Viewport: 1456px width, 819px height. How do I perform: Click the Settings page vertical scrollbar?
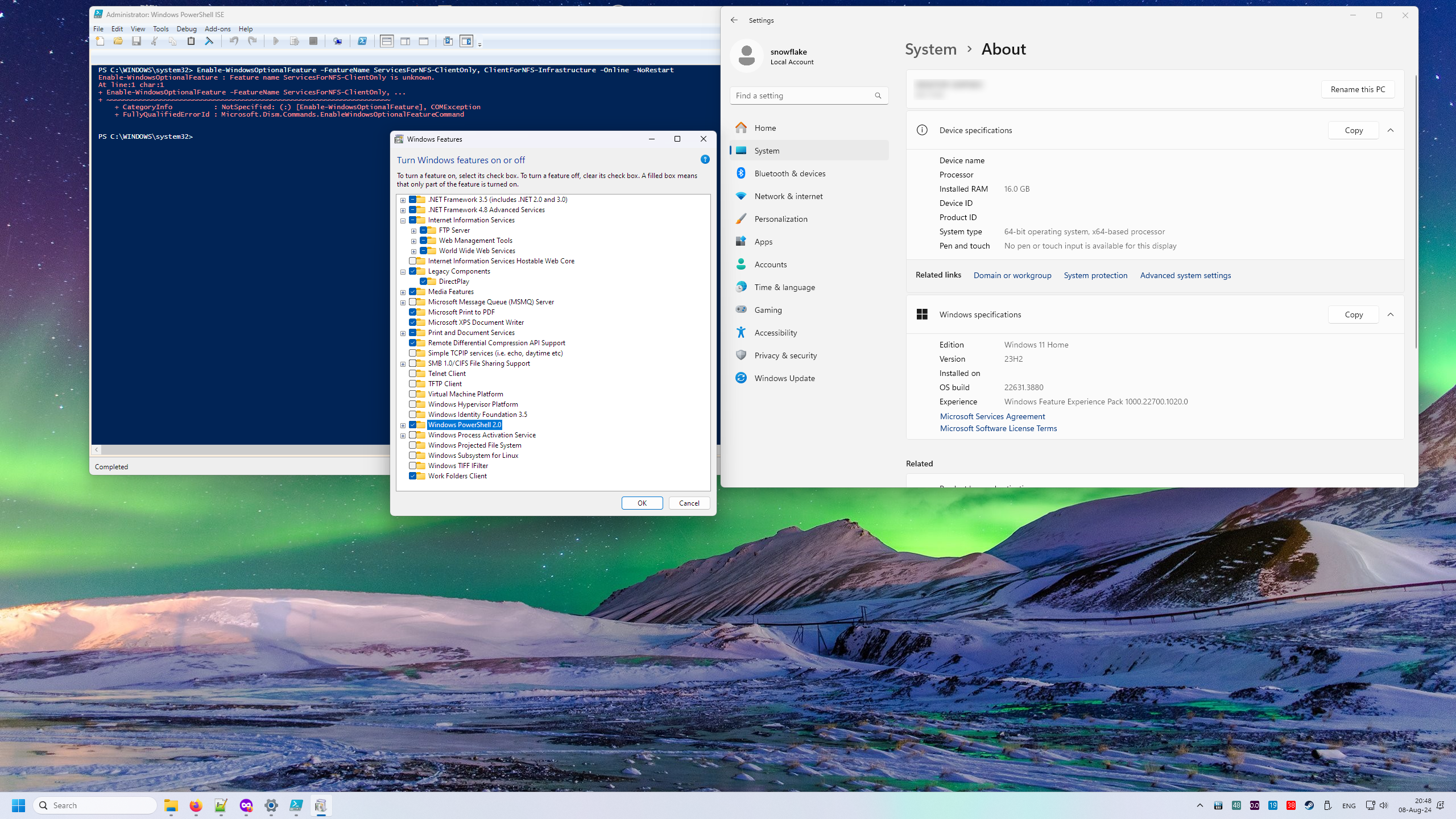(x=1416, y=210)
